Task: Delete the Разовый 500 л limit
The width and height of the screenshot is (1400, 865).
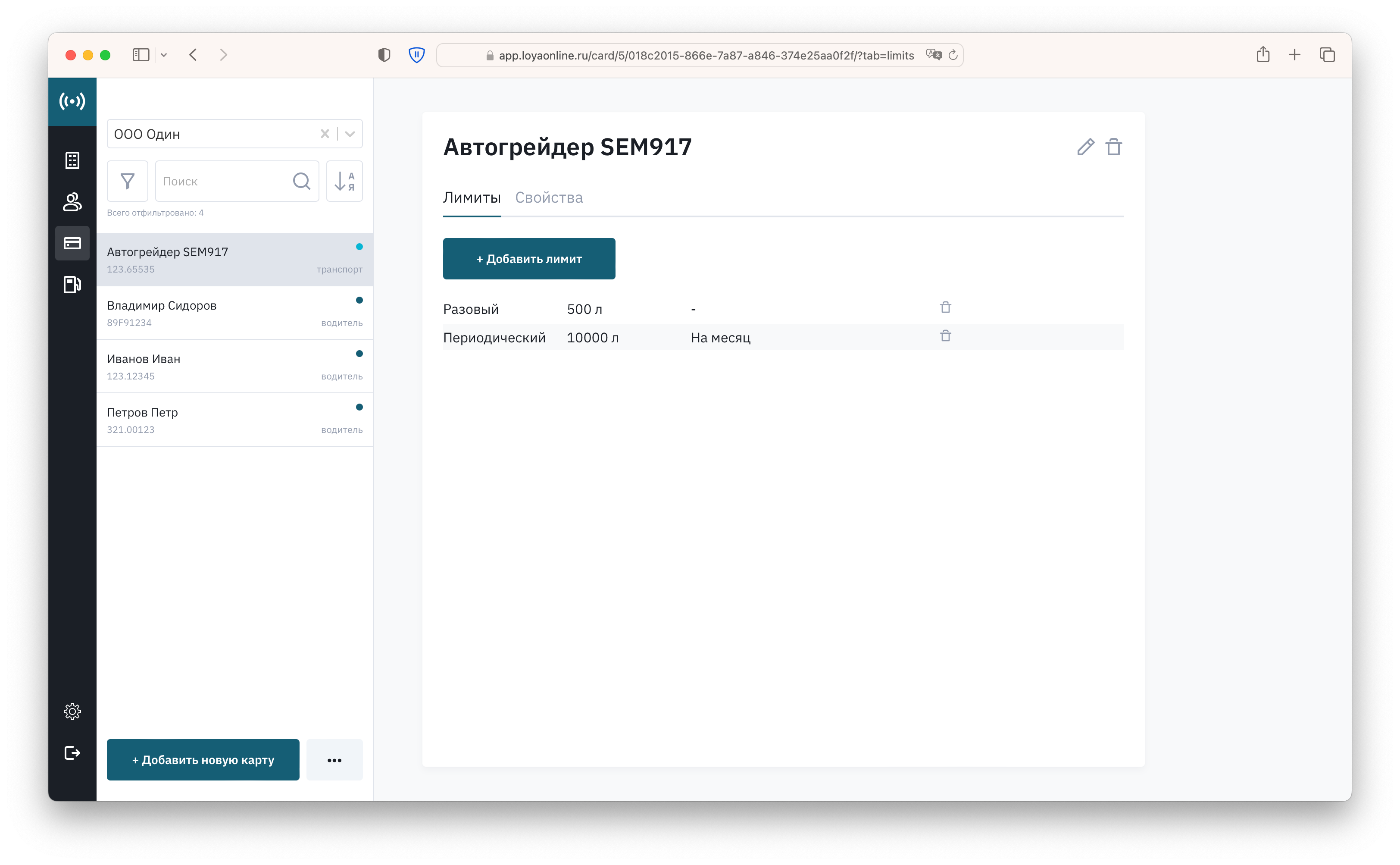Action: [x=945, y=308]
